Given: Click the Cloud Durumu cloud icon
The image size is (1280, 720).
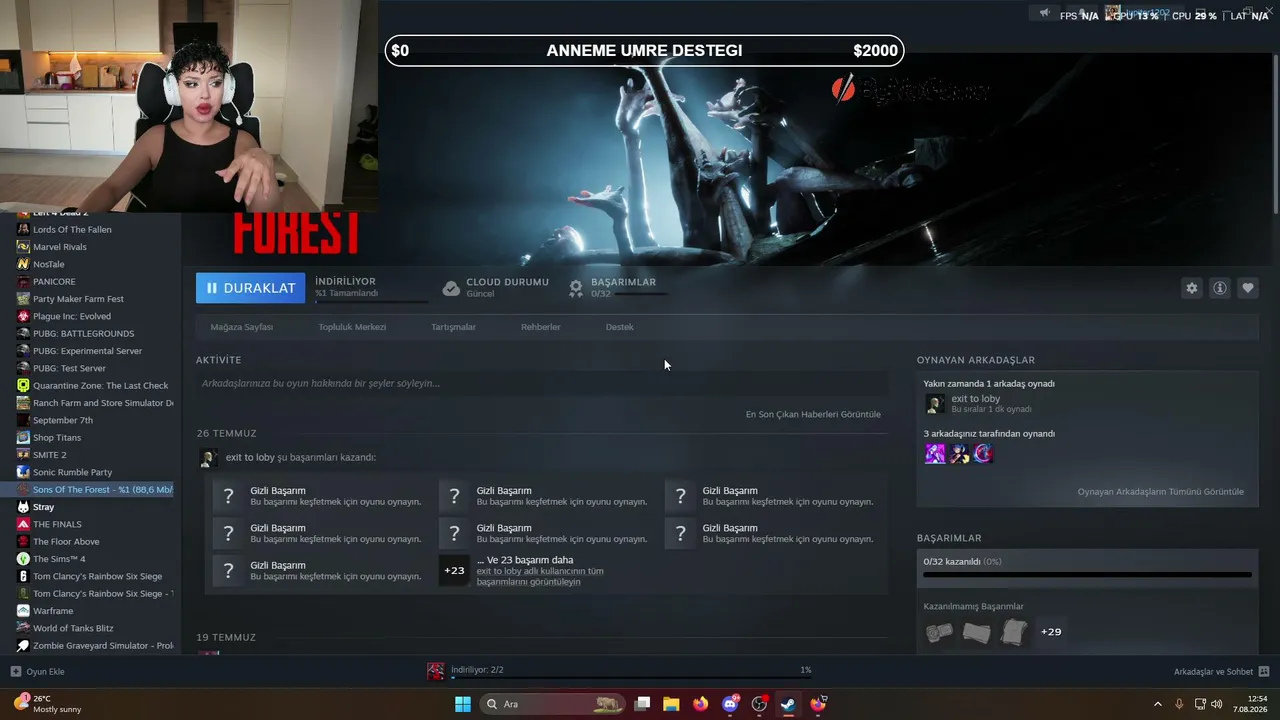Looking at the screenshot, I should tap(451, 288).
